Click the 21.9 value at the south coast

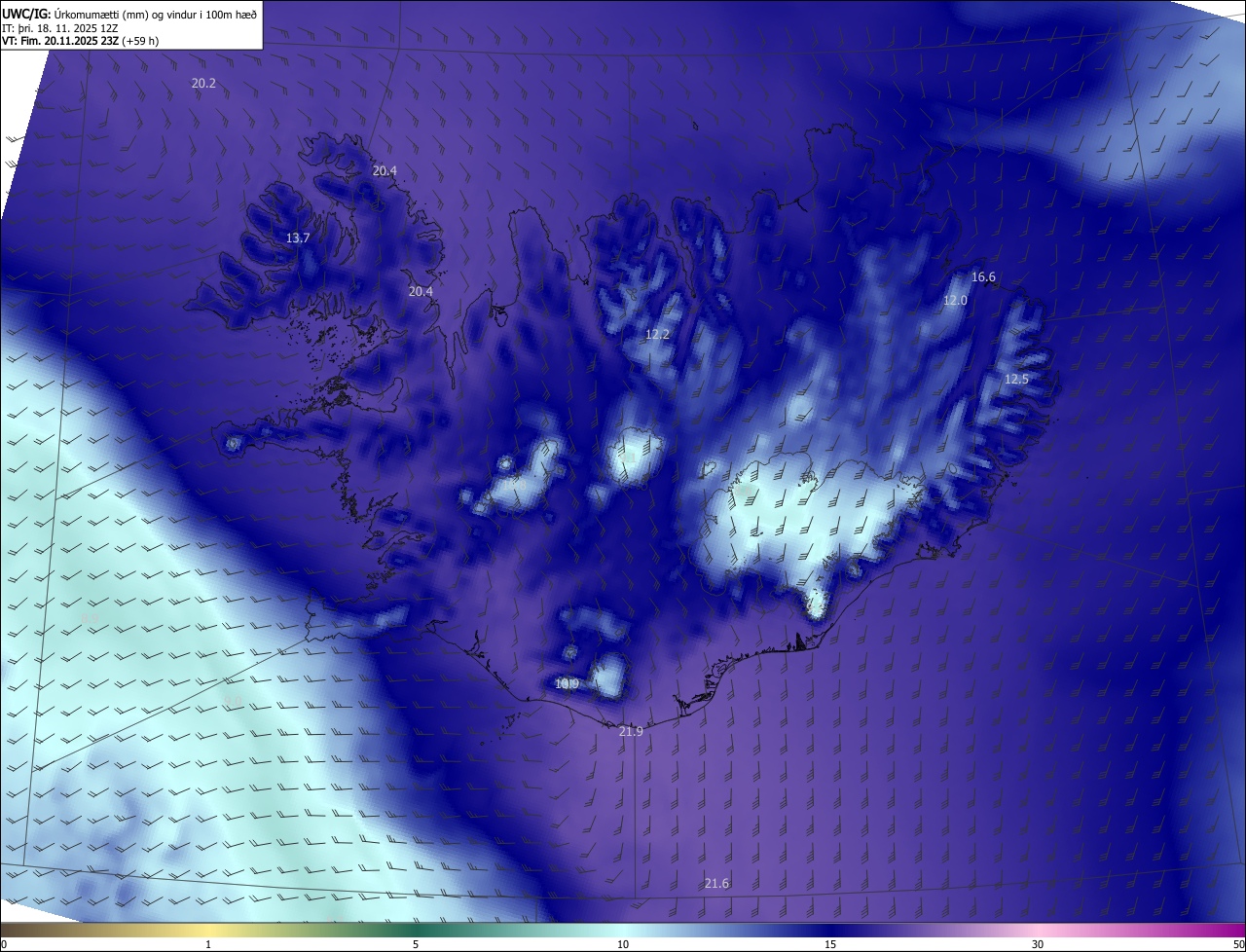pyautogui.click(x=631, y=731)
